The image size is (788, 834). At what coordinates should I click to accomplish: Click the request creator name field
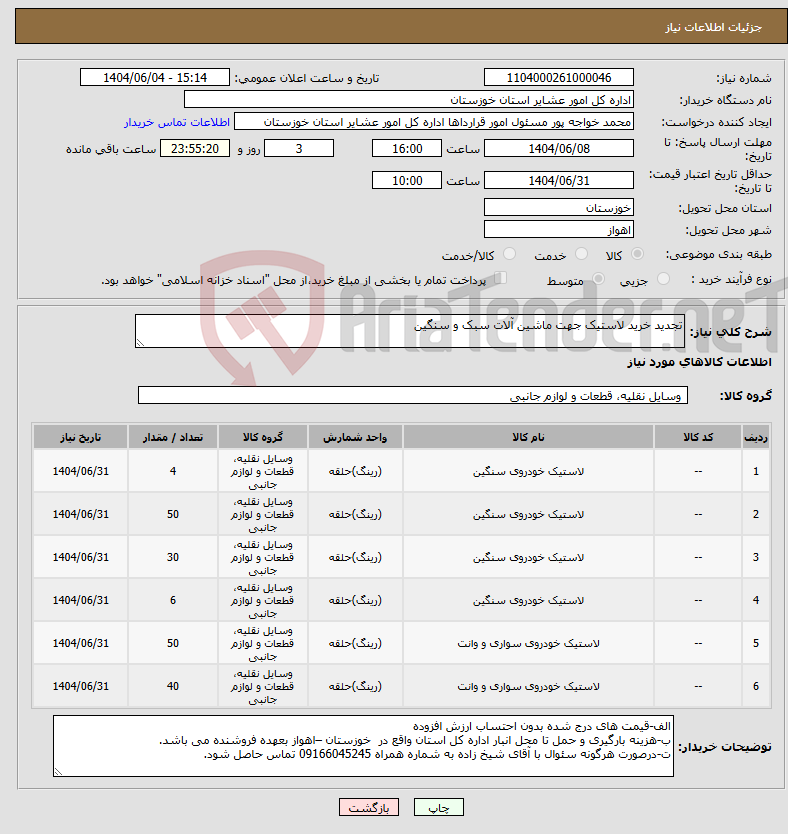click(434, 121)
